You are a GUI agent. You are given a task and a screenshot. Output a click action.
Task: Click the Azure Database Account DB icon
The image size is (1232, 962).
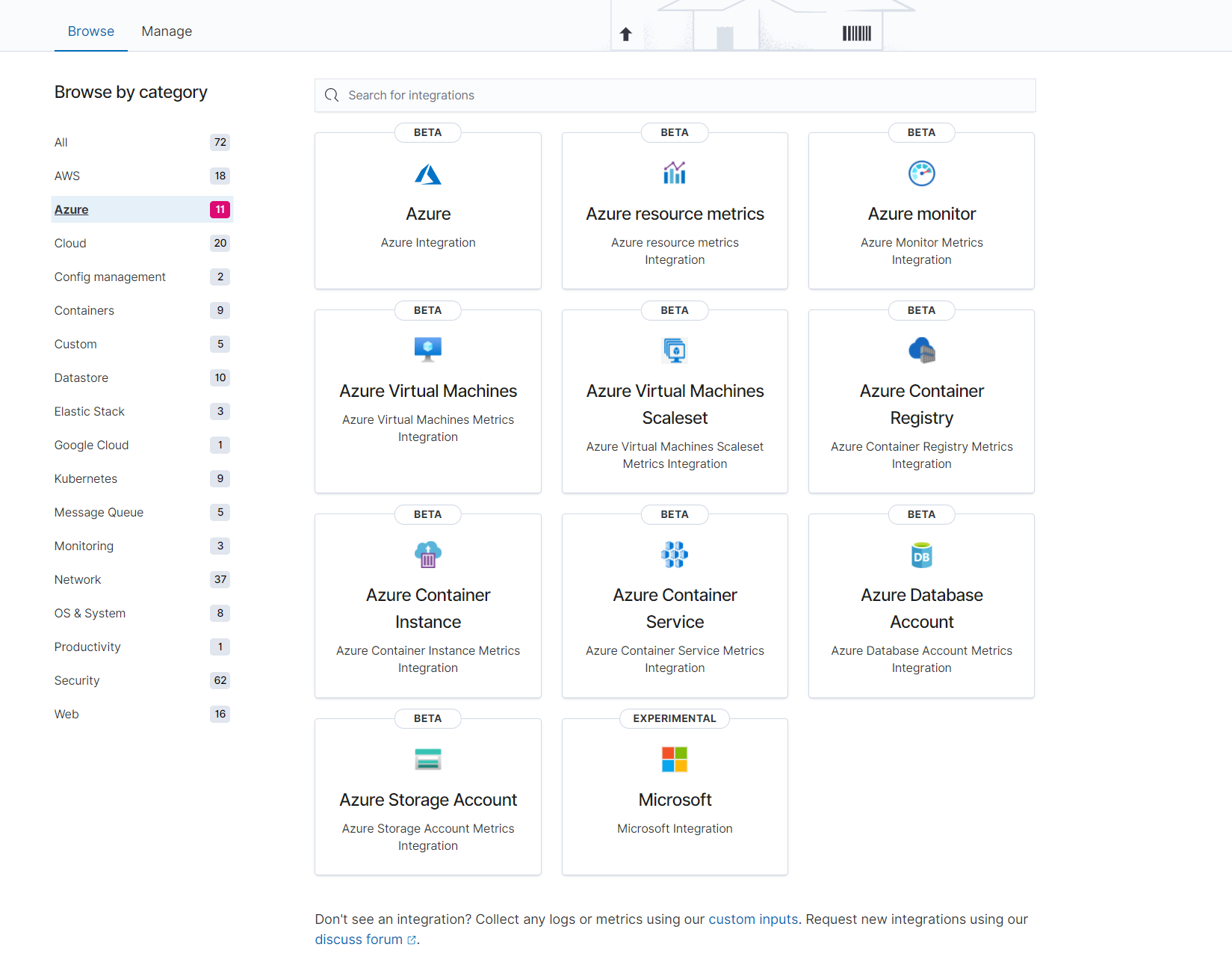922,555
